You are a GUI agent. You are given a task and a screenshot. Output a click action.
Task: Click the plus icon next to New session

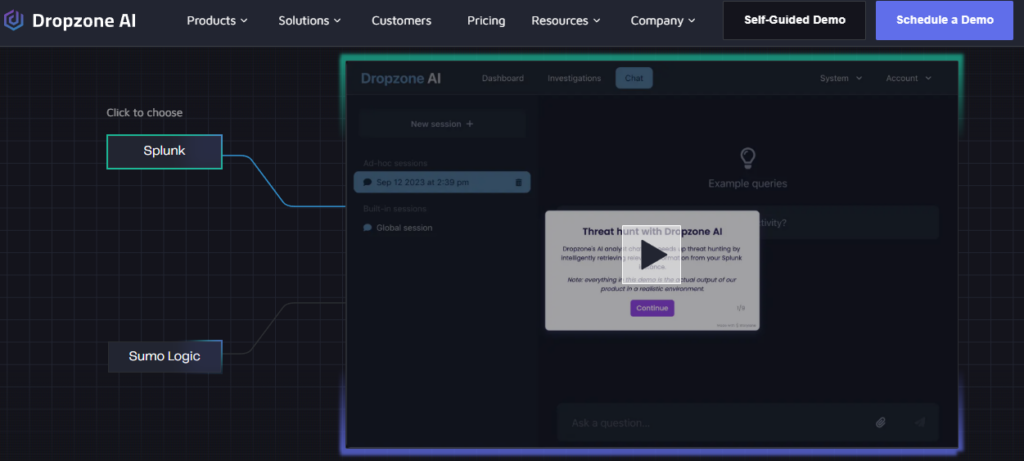coord(470,124)
